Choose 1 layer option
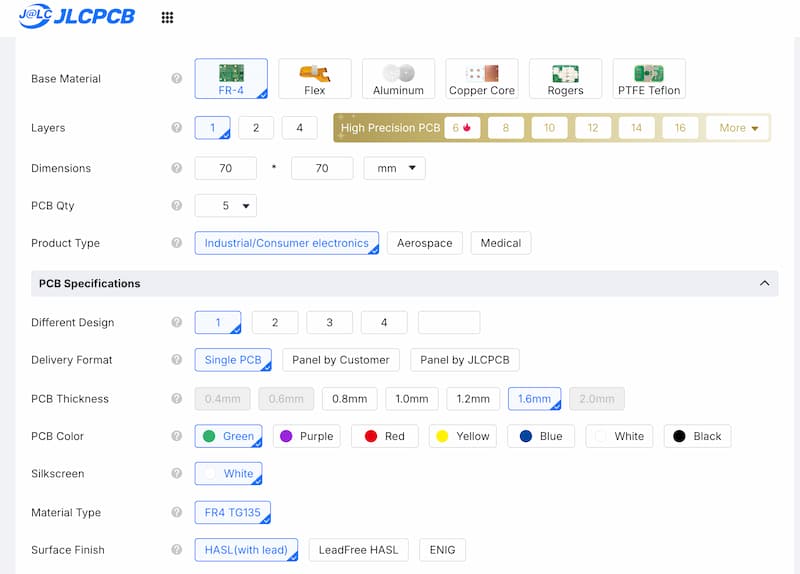 pyautogui.click(x=212, y=128)
